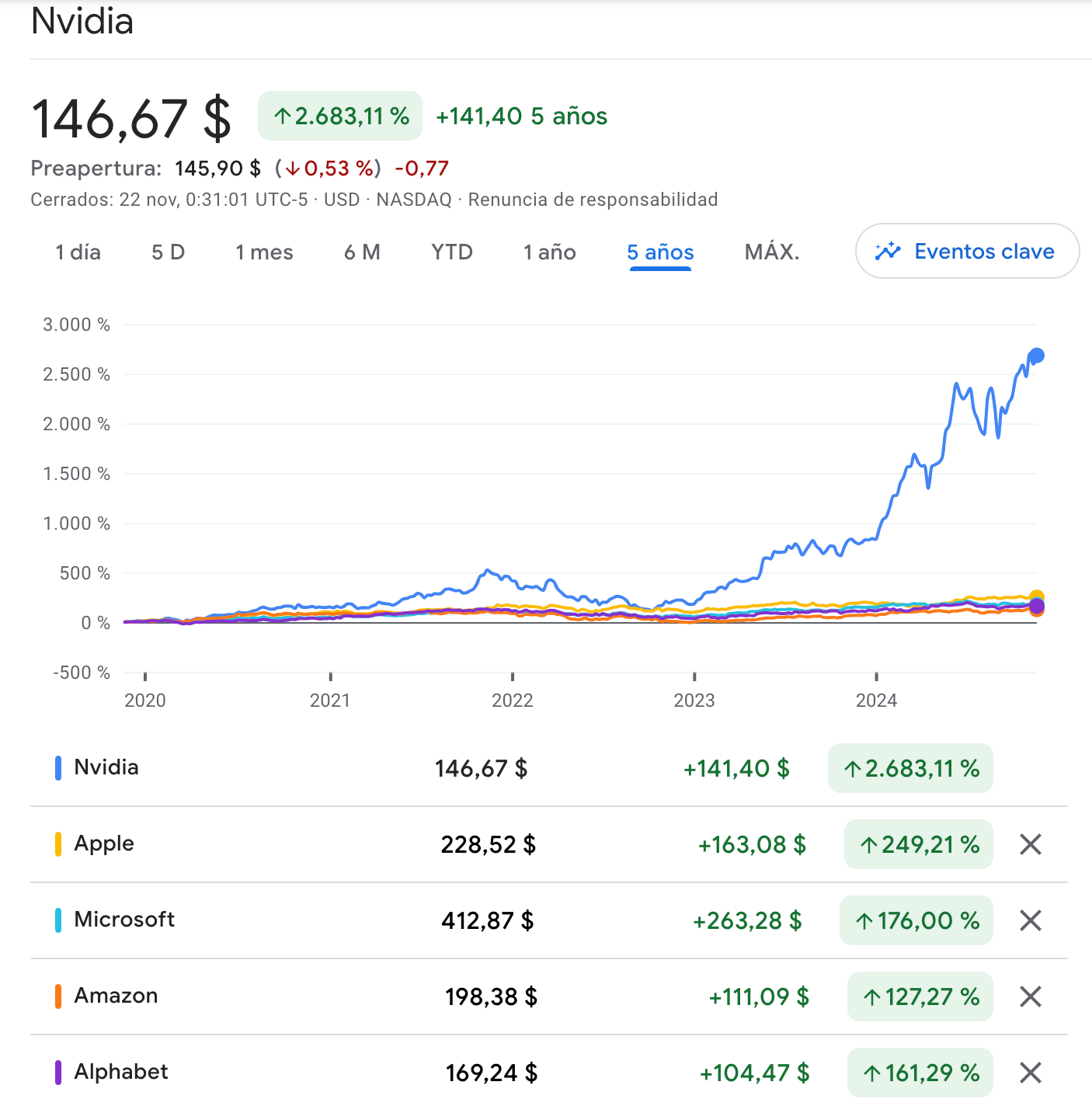Click Microsoft's cyan color marker
Image resolution: width=1092 pixels, height=1106 pixels.
[58, 920]
